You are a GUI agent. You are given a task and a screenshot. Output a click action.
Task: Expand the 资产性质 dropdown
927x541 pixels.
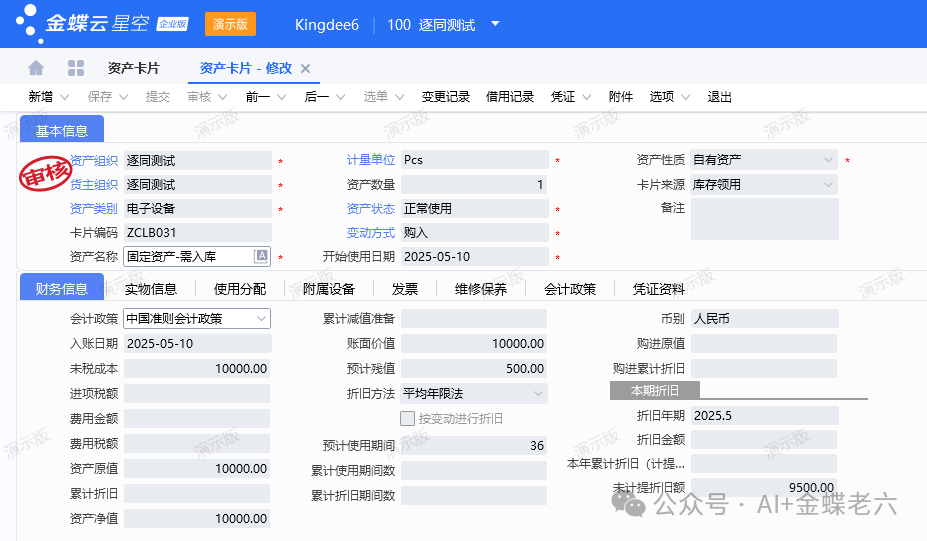829,160
